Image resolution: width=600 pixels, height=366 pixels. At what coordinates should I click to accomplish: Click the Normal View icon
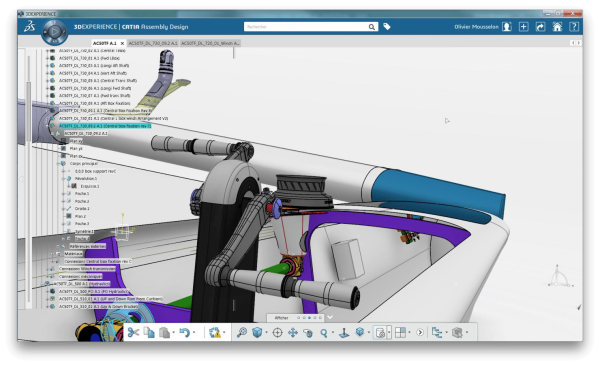(x=344, y=332)
